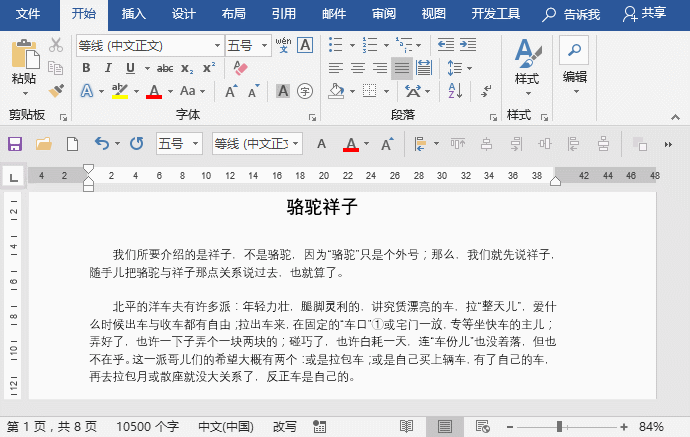Viewport: 690px width, 437px height.
Task: Switch to Read Mode view in status bar
Action: tap(407, 427)
